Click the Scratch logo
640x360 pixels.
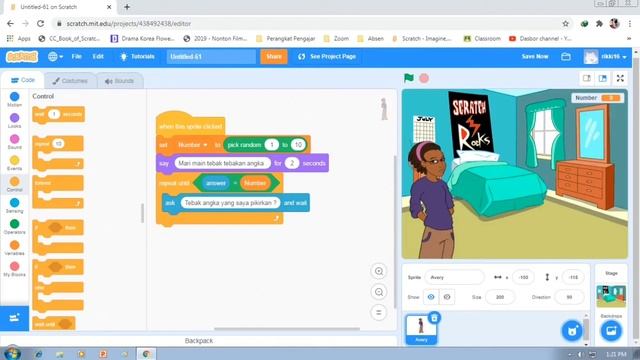pyautogui.click(x=22, y=56)
